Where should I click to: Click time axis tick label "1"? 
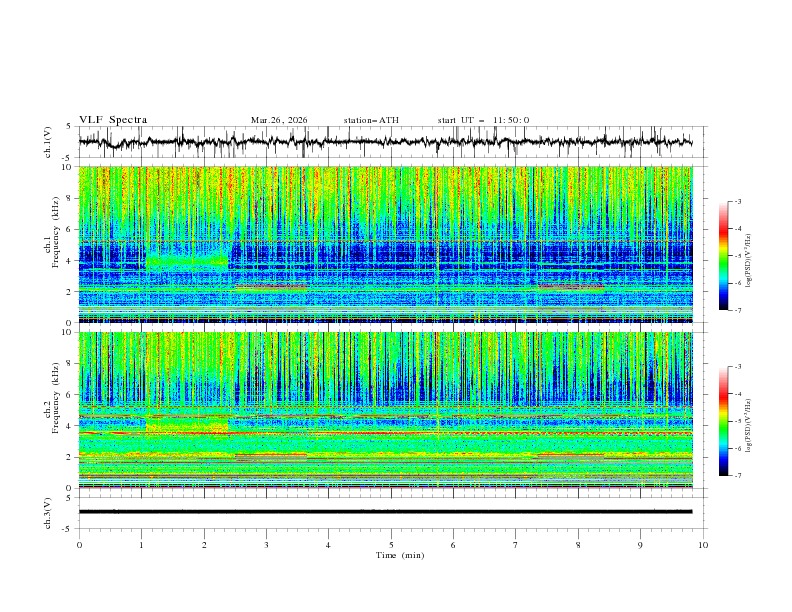pos(142,545)
